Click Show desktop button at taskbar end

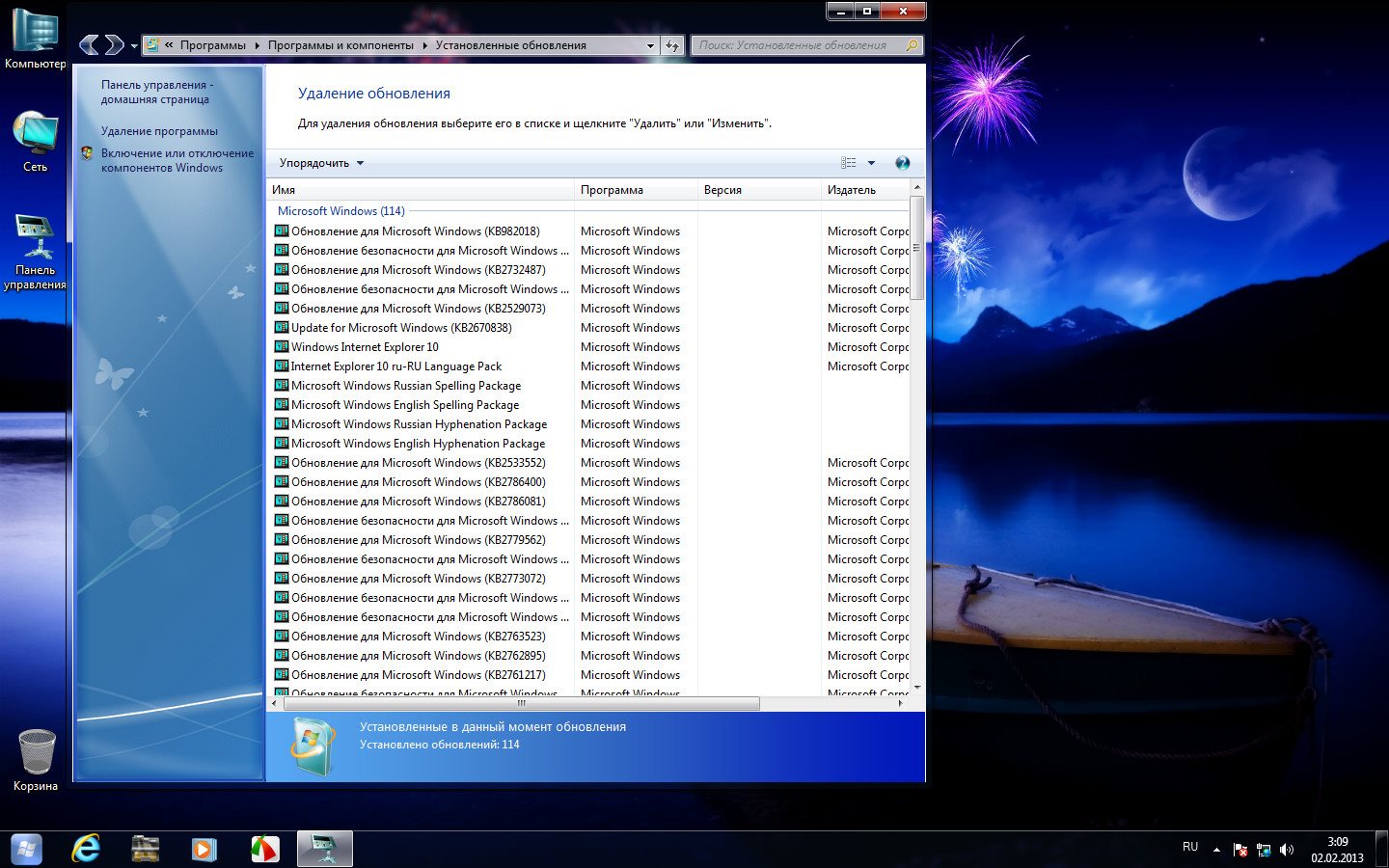(x=1381, y=850)
